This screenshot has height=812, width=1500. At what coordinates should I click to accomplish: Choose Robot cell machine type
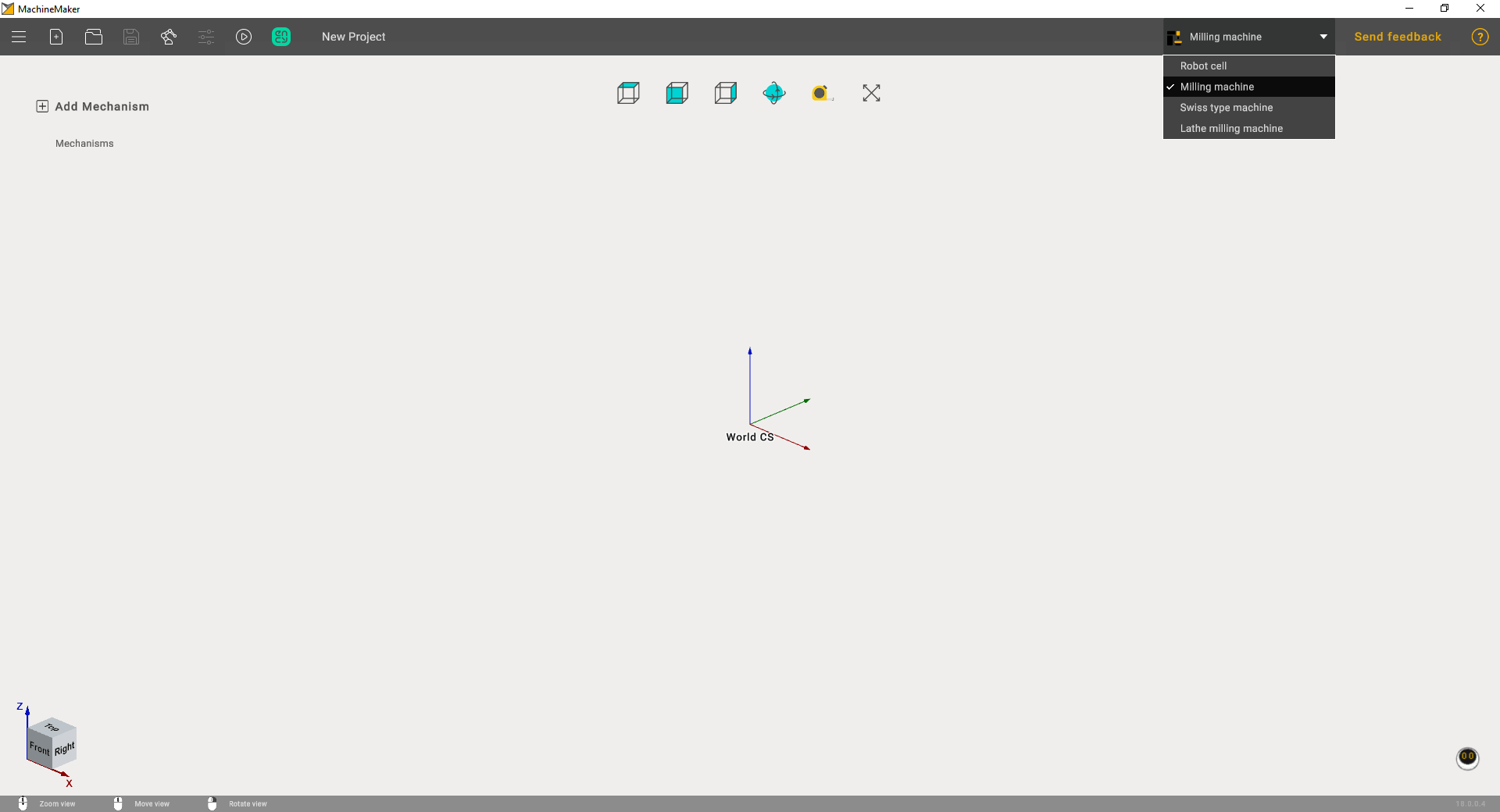pyautogui.click(x=1248, y=66)
